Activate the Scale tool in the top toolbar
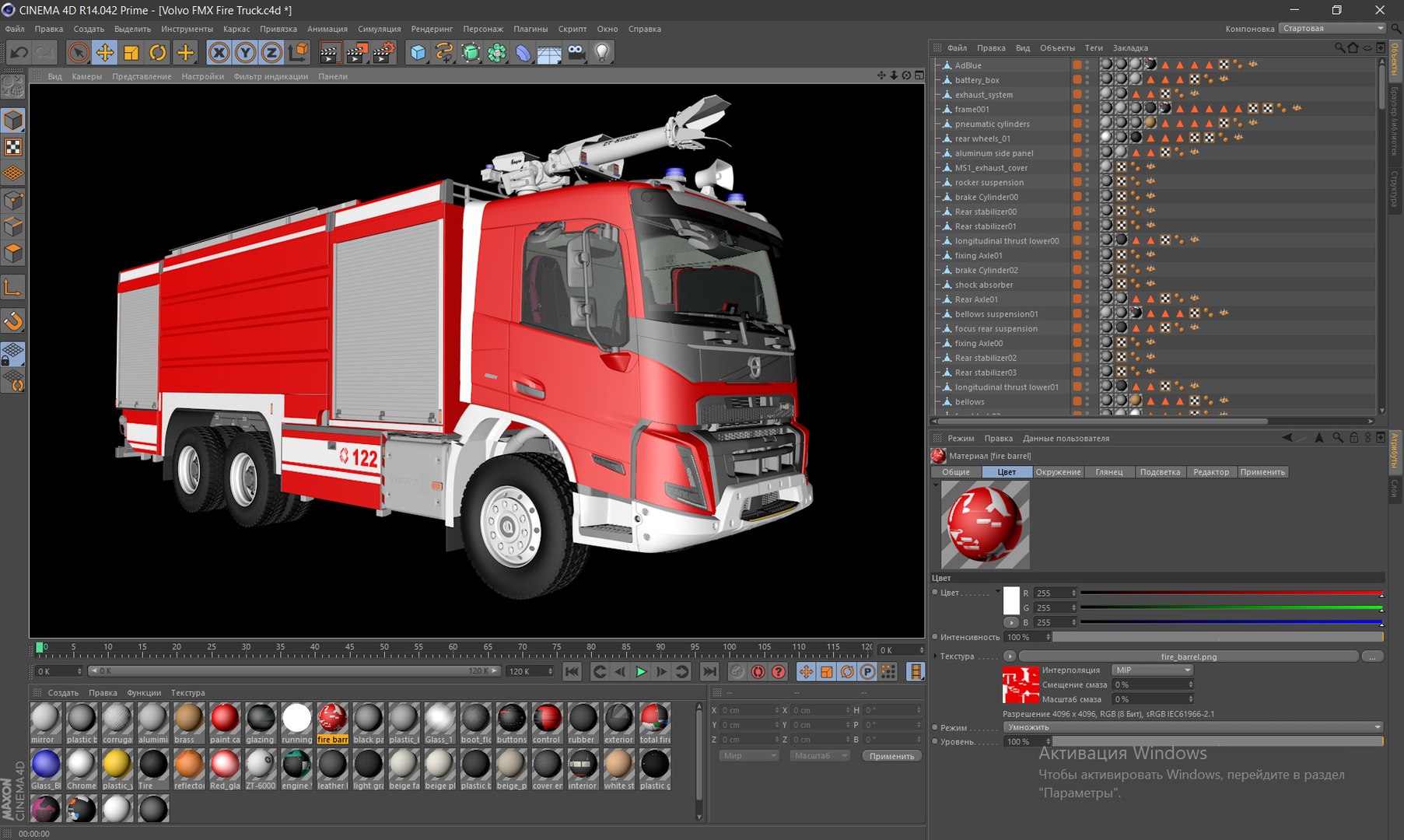Viewport: 1404px width, 840px height. [131, 52]
